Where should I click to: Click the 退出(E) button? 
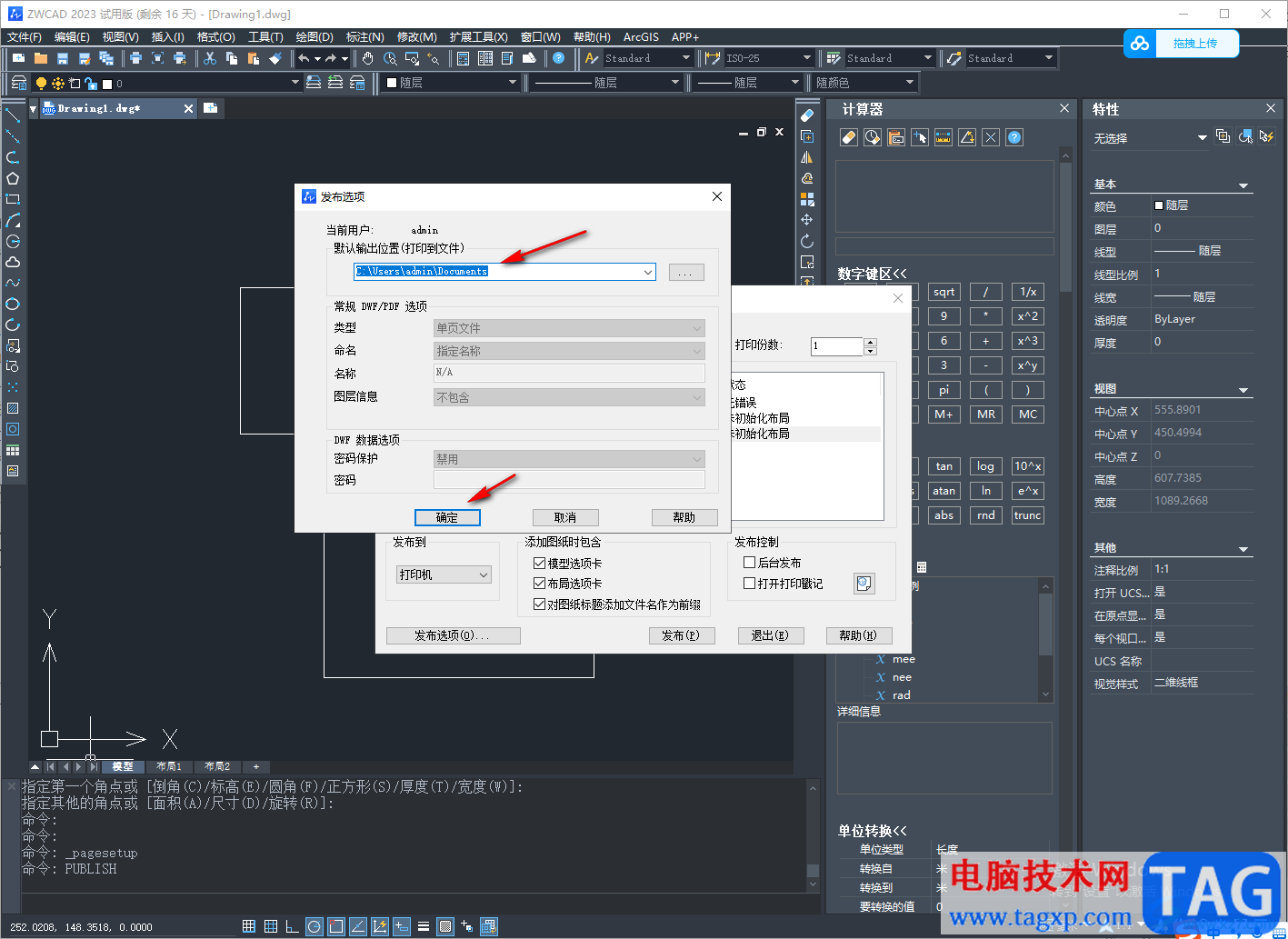(x=770, y=635)
